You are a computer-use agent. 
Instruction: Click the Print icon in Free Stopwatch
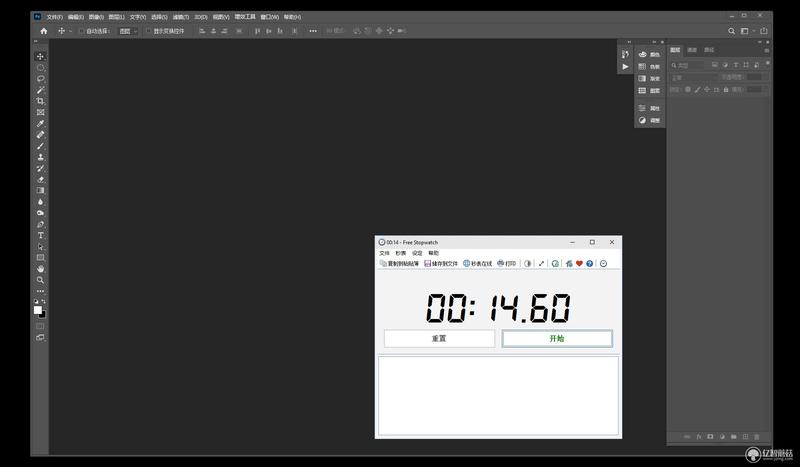(x=507, y=263)
